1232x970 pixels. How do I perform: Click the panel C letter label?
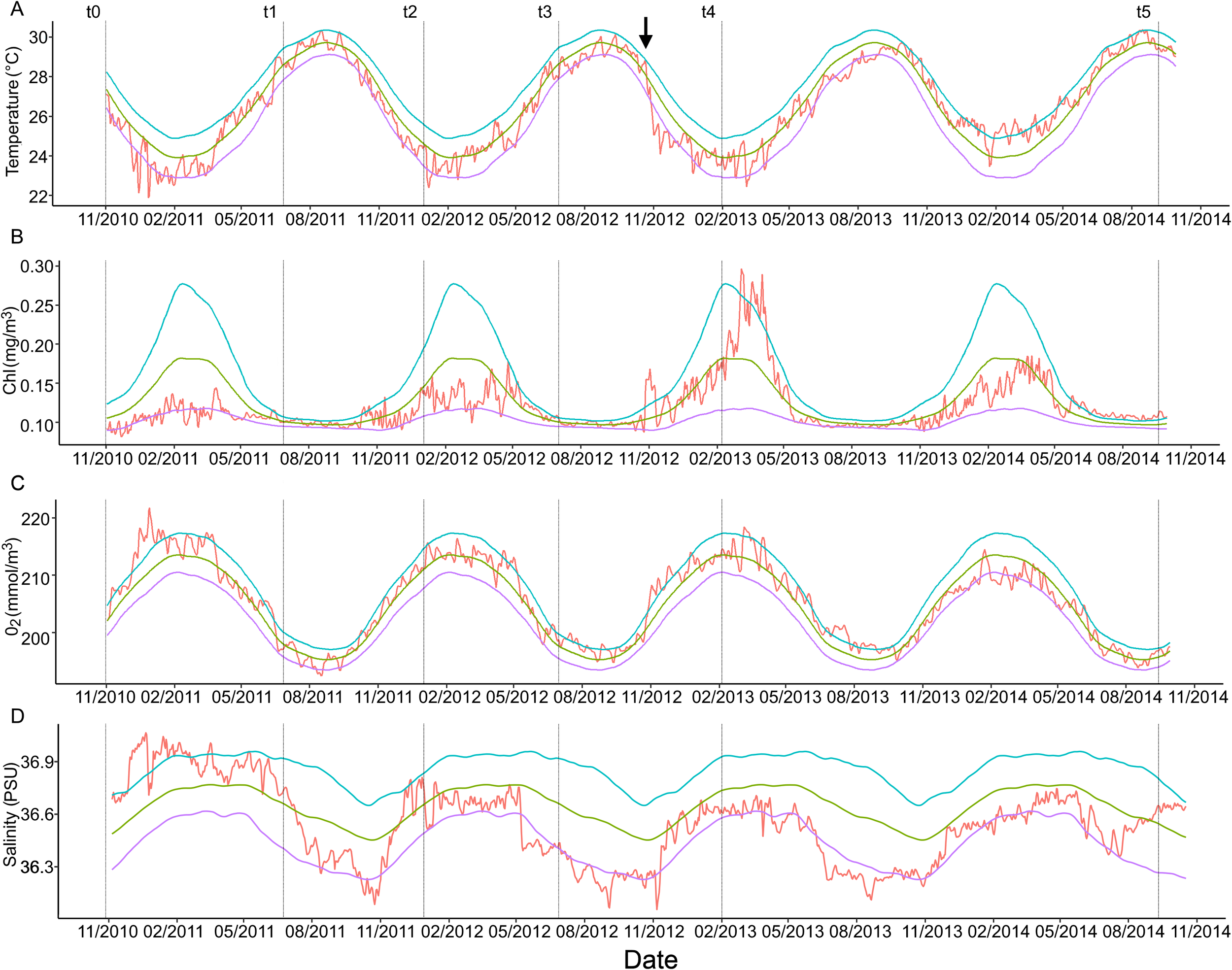[x=17, y=483]
